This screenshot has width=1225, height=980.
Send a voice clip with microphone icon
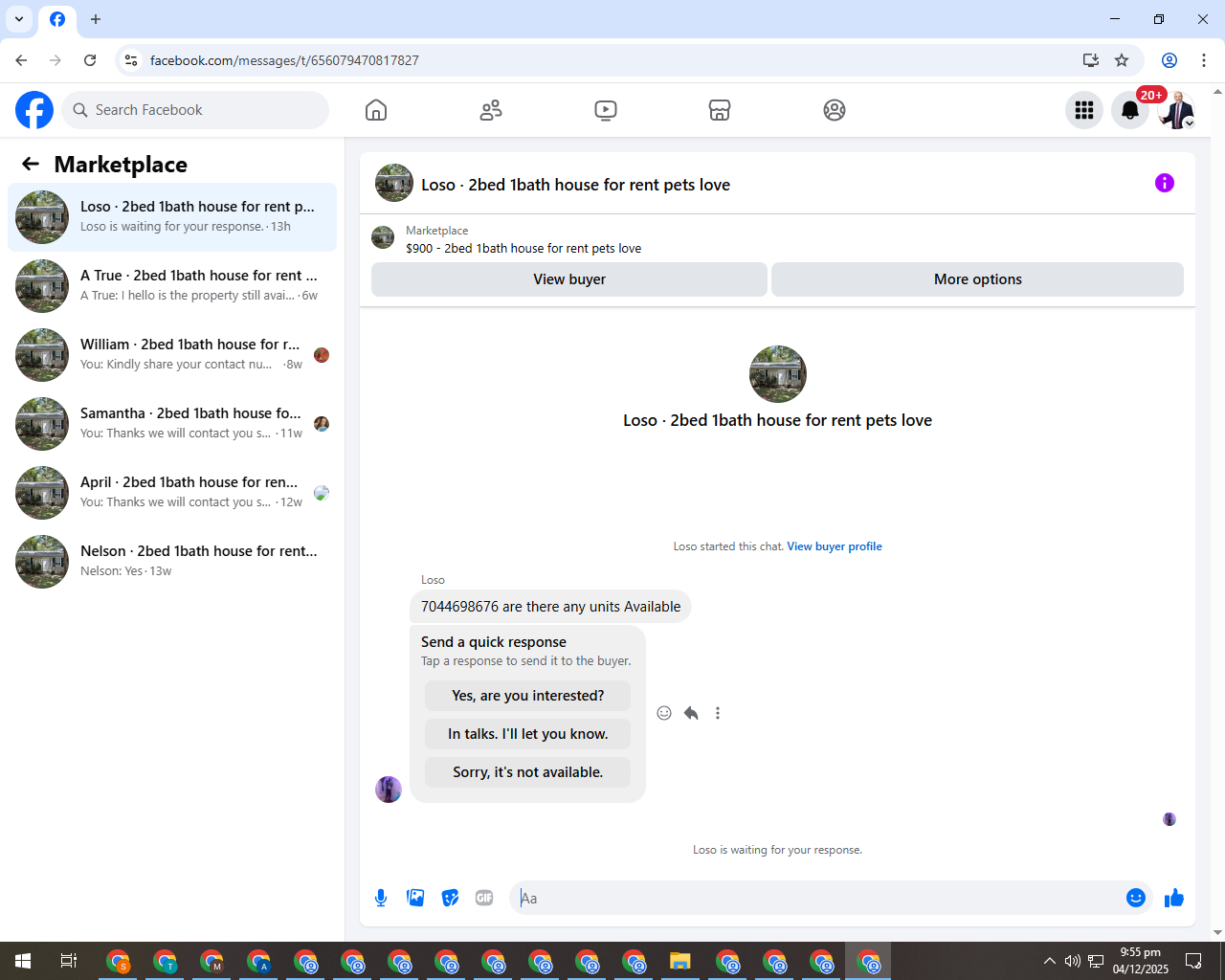coord(381,898)
